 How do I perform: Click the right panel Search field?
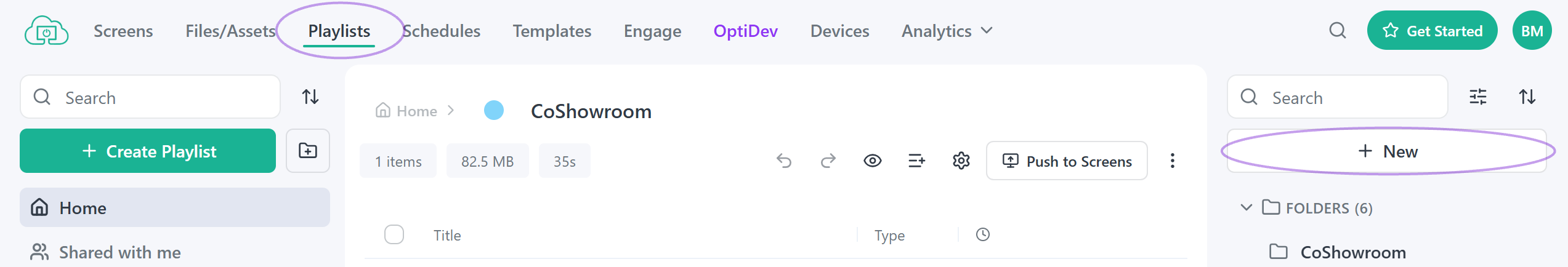(x=1338, y=97)
